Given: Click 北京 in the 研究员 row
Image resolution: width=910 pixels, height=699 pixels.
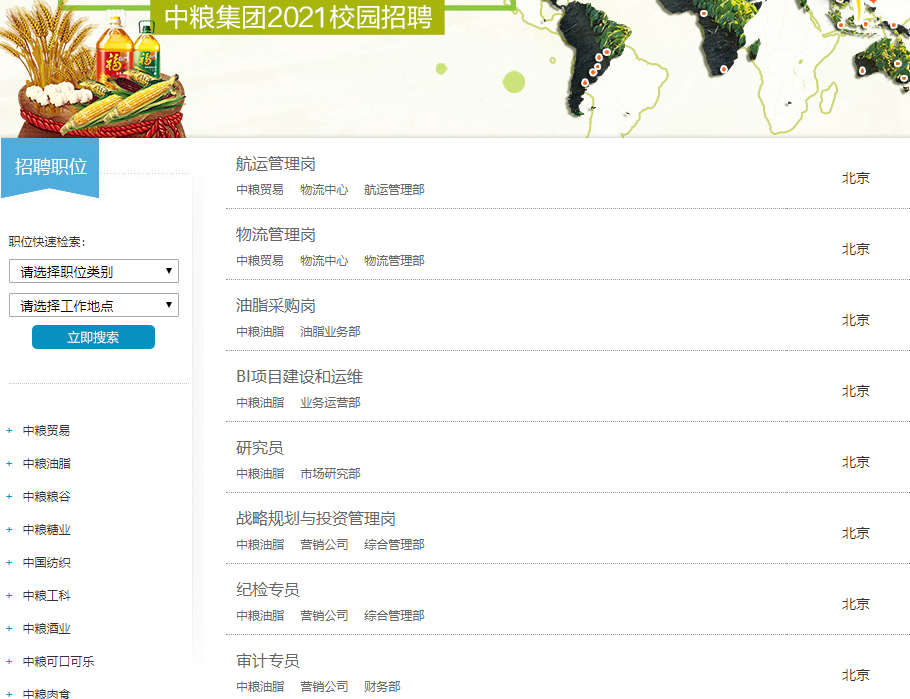Looking at the screenshot, I should click(856, 462).
